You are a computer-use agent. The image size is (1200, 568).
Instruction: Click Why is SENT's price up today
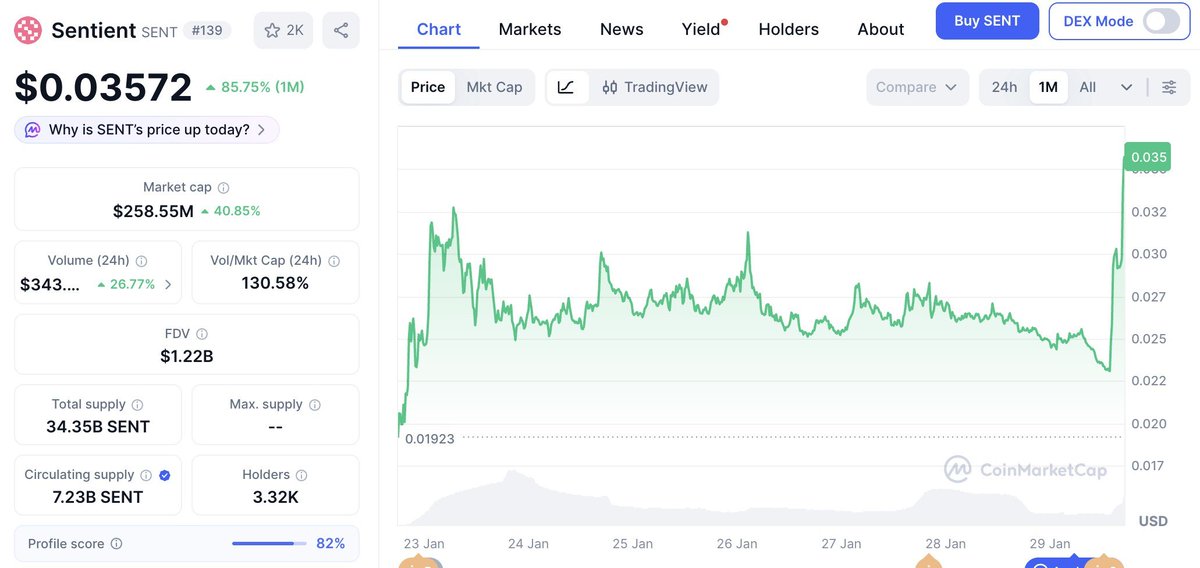(x=149, y=130)
